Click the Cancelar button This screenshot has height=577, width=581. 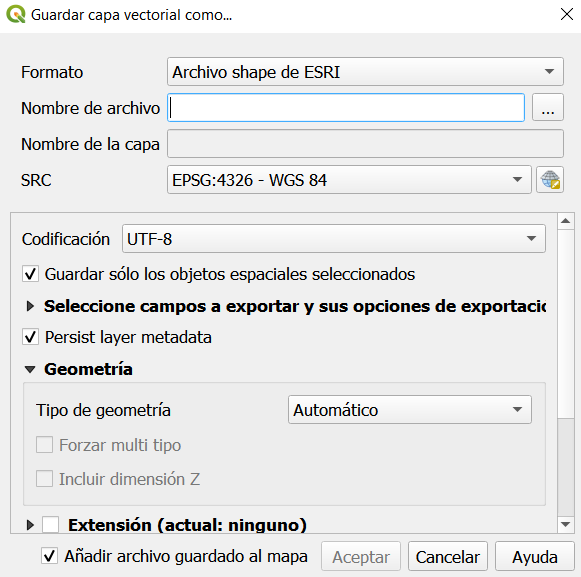[x=448, y=556]
